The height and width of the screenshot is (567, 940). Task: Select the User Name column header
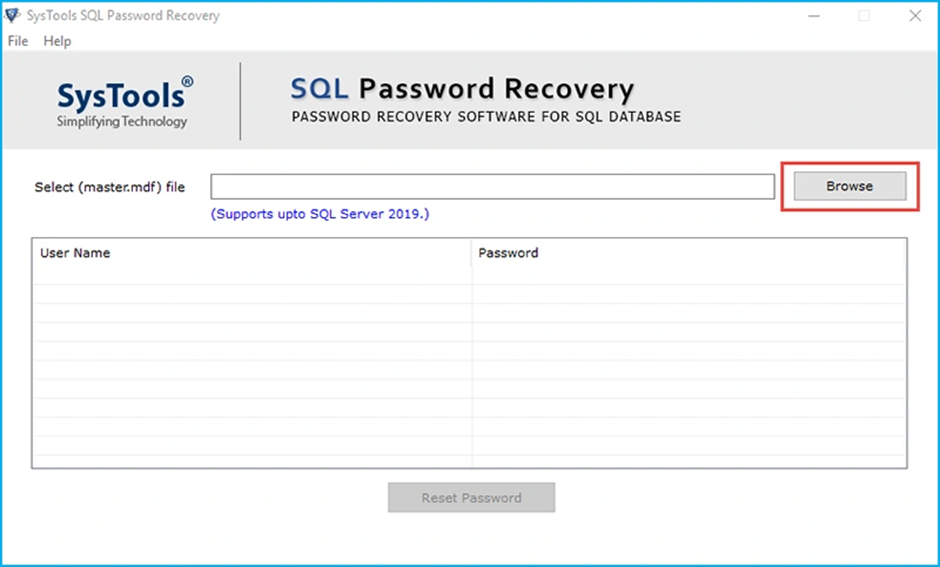(x=75, y=253)
